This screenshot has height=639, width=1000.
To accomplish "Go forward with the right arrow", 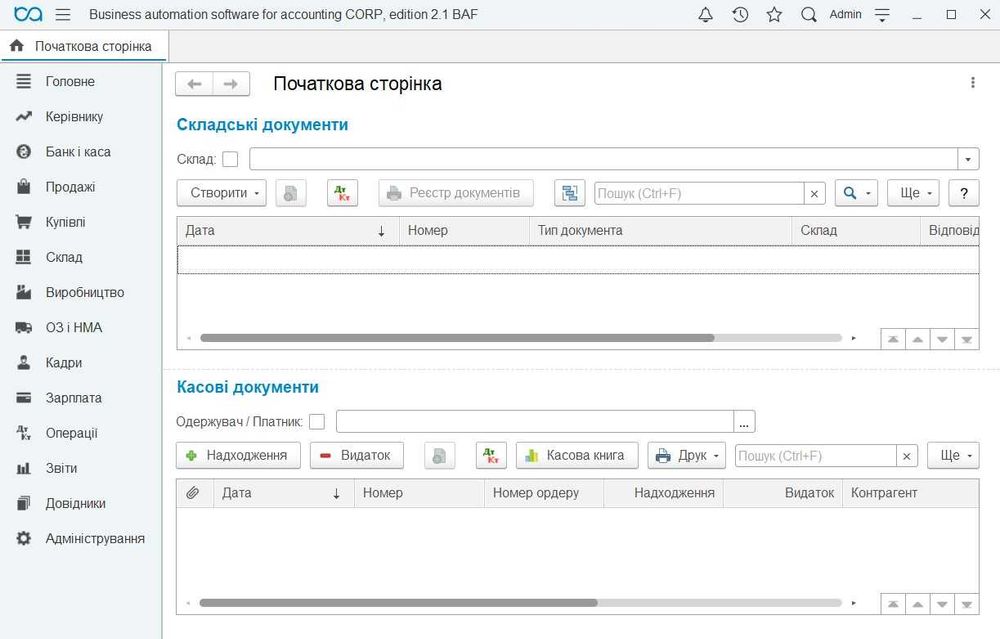I will click(x=231, y=84).
